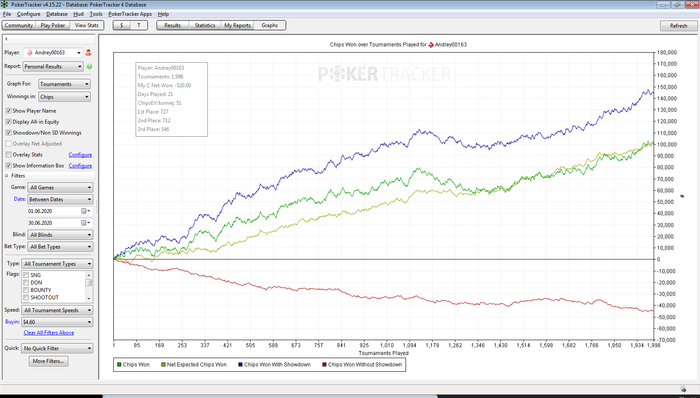The width and height of the screenshot is (700, 398).
Task: Click the green Chips Won legend swatch
Action: pos(119,365)
